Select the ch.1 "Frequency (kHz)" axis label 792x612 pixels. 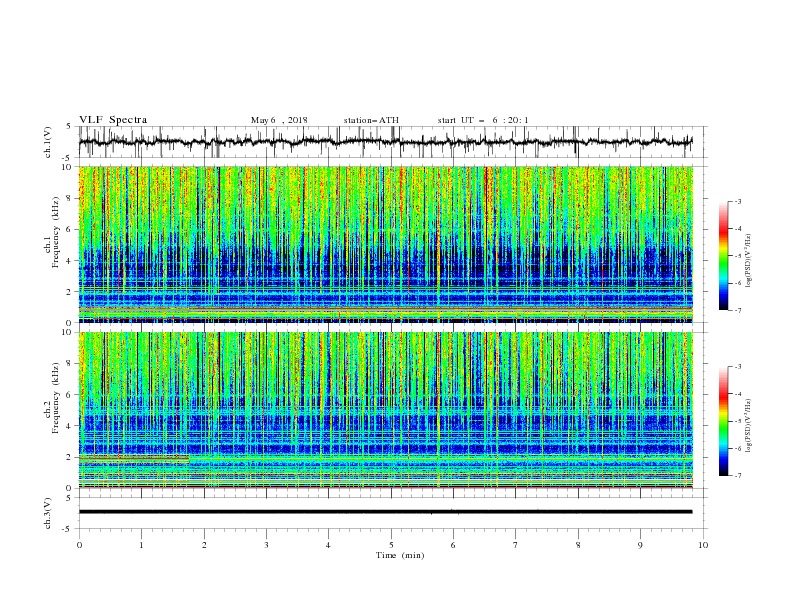pyautogui.click(x=56, y=230)
